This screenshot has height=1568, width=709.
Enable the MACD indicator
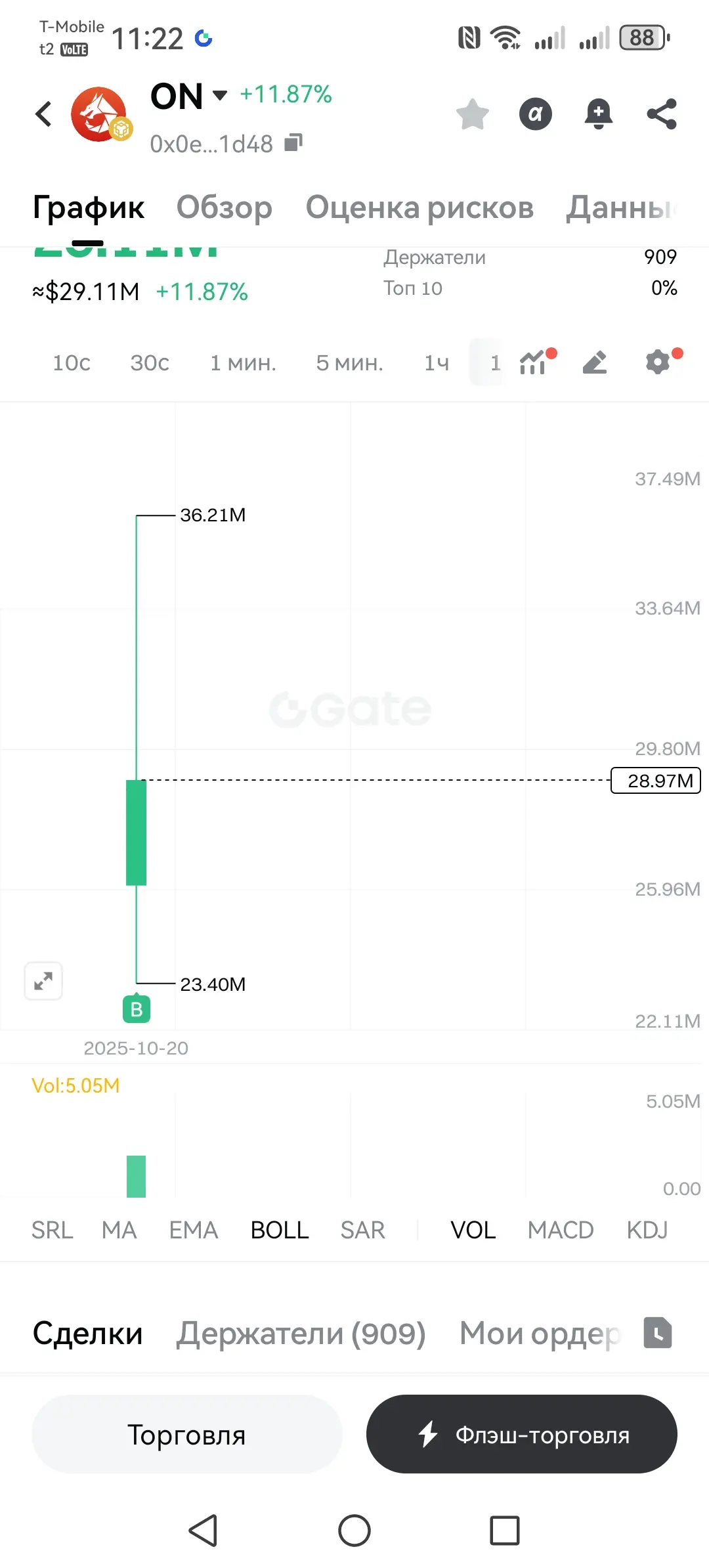(561, 1230)
